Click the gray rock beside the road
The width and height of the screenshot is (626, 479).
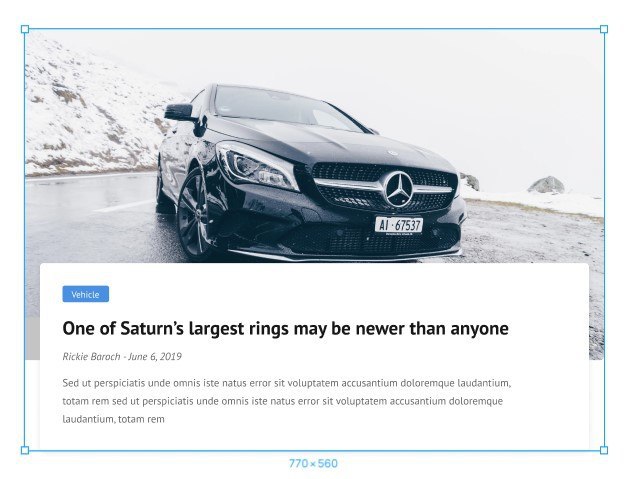coord(547,185)
